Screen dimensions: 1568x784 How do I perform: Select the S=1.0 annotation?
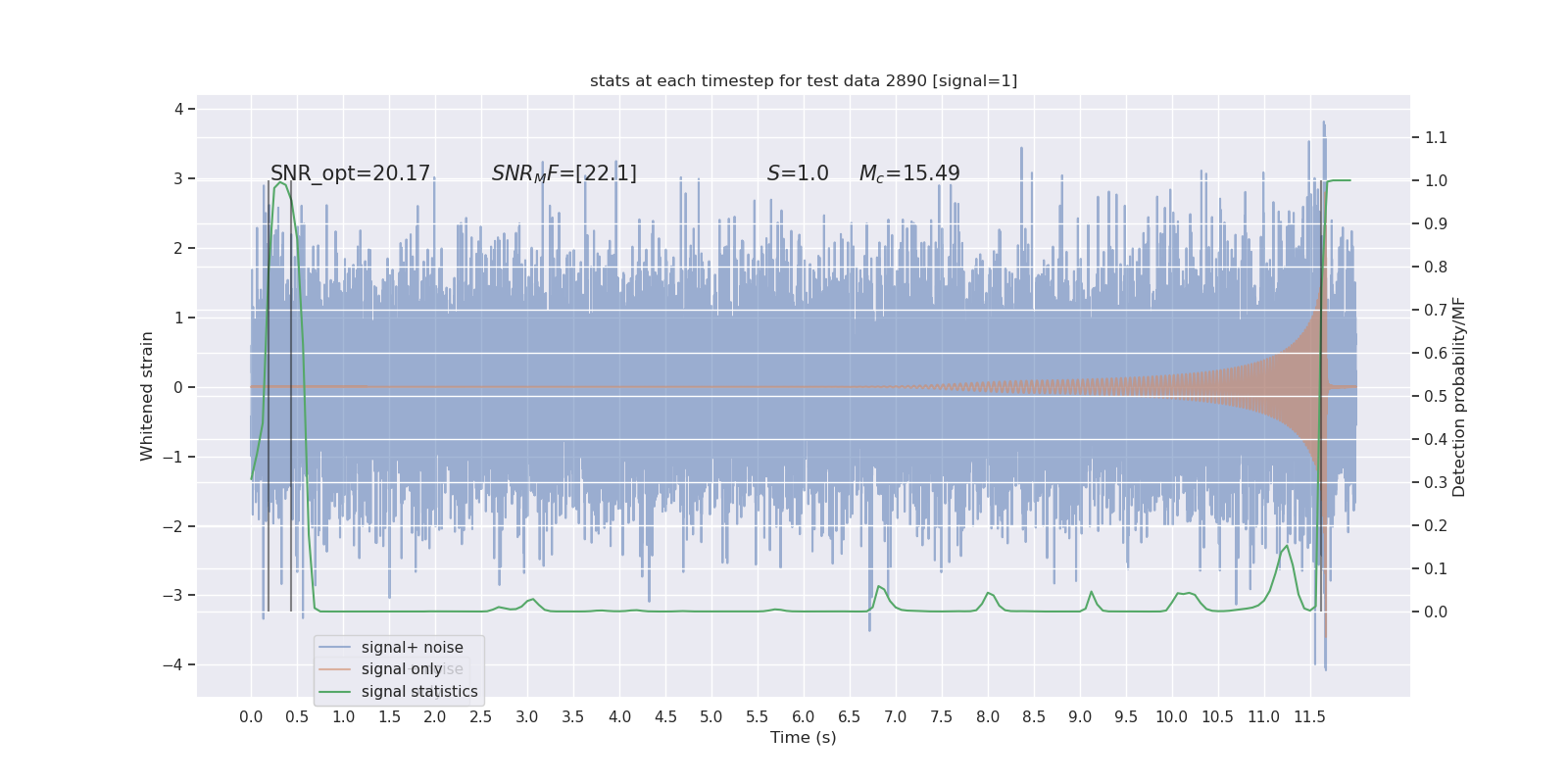[798, 173]
